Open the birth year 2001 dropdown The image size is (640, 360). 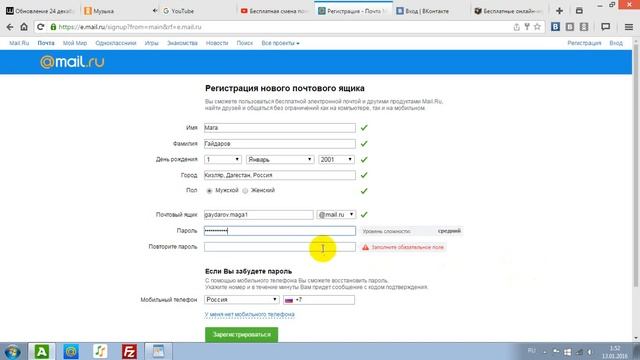337,160
